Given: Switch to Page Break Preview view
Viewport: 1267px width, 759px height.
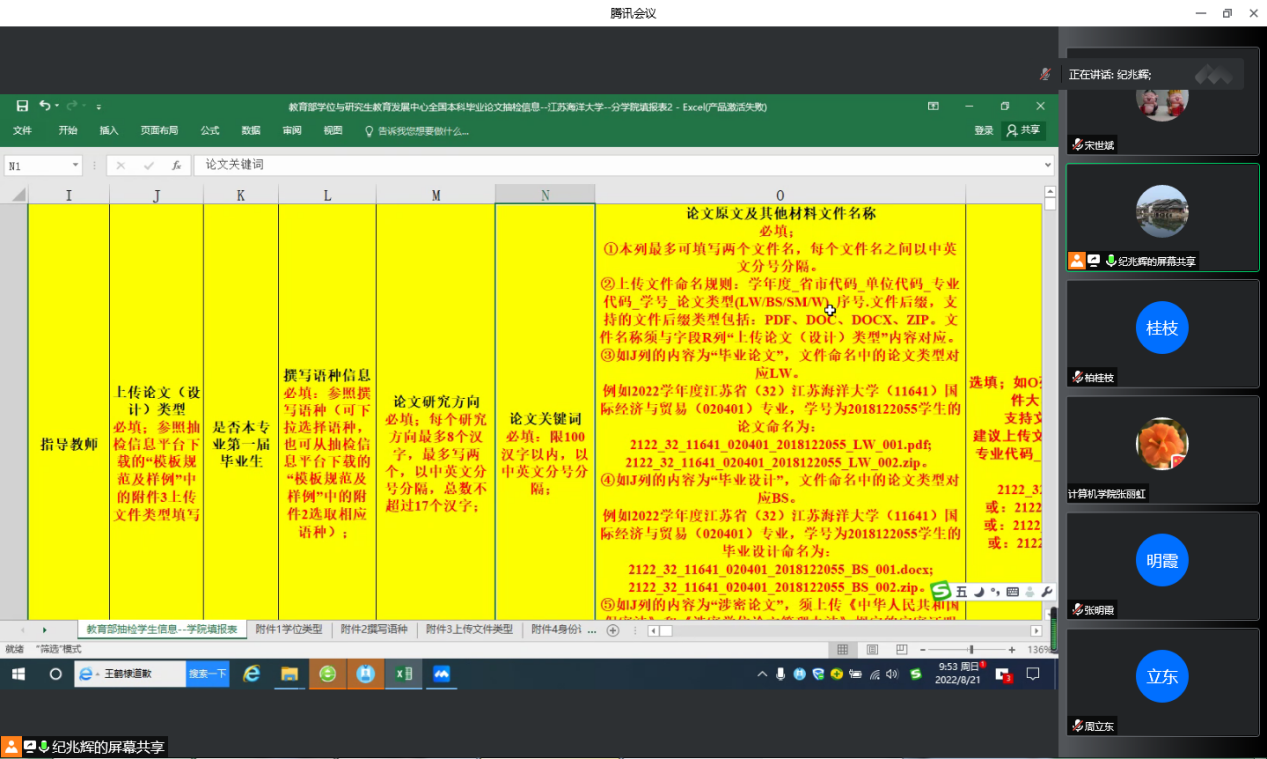Looking at the screenshot, I should click(900, 650).
